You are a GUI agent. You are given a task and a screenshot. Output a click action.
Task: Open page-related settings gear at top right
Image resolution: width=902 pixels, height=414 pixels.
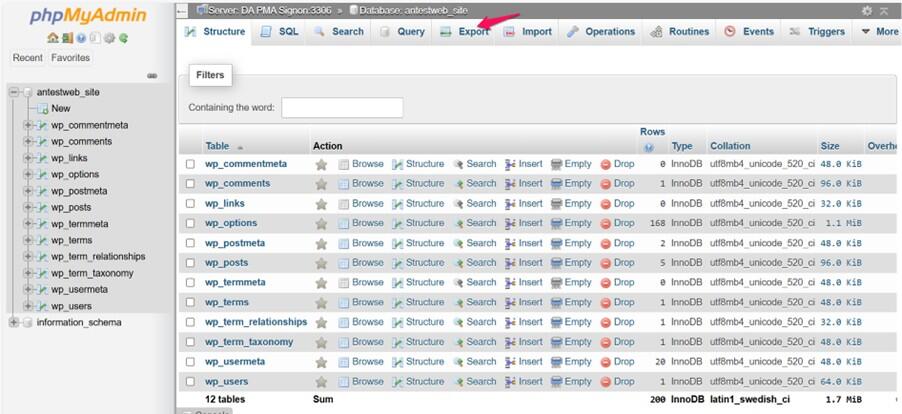(x=867, y=11)
